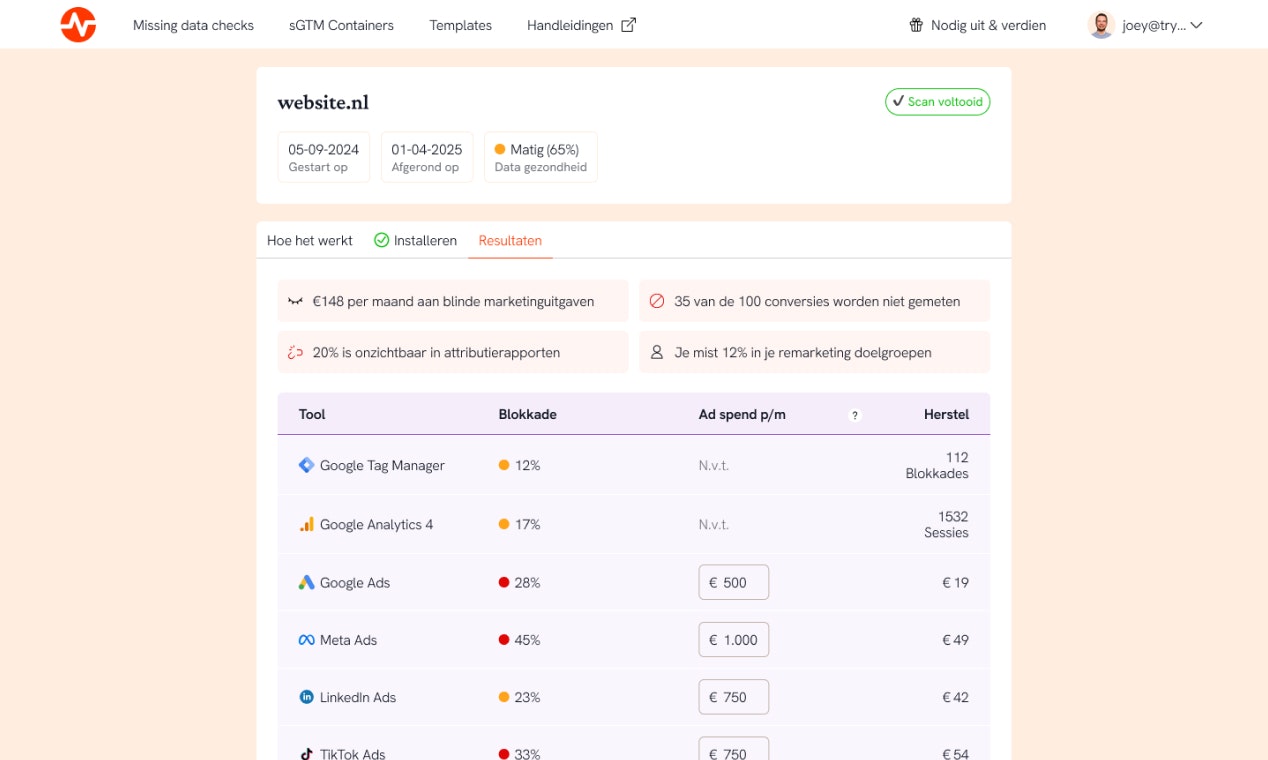Click € 42 herstel value
The image size is (1268, 760).
[x=955, y=697]
